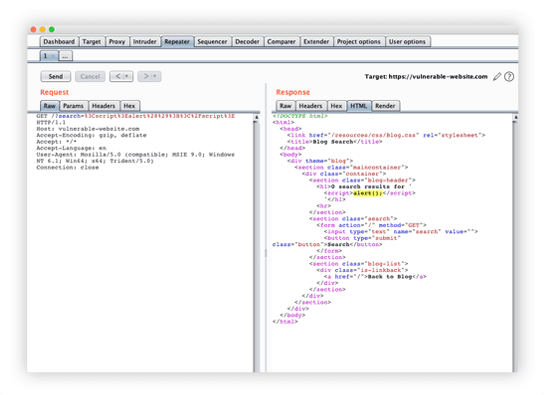Image resolution: width=544 pixels, height=395 pixels.
Task: Go forward in history with the > button
Action: coord(146,76)
